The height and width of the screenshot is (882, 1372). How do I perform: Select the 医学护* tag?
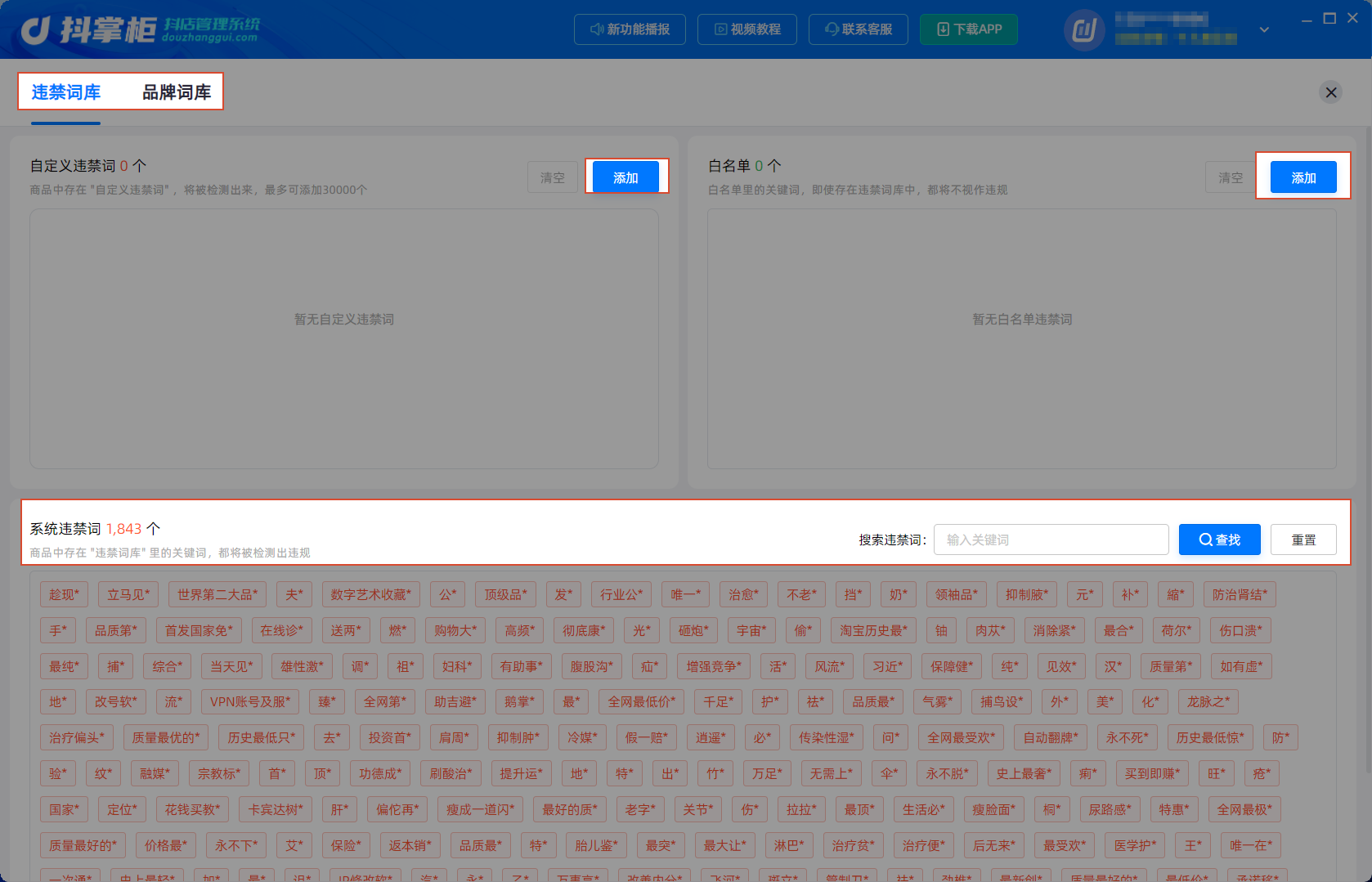tap(1135, 846)
